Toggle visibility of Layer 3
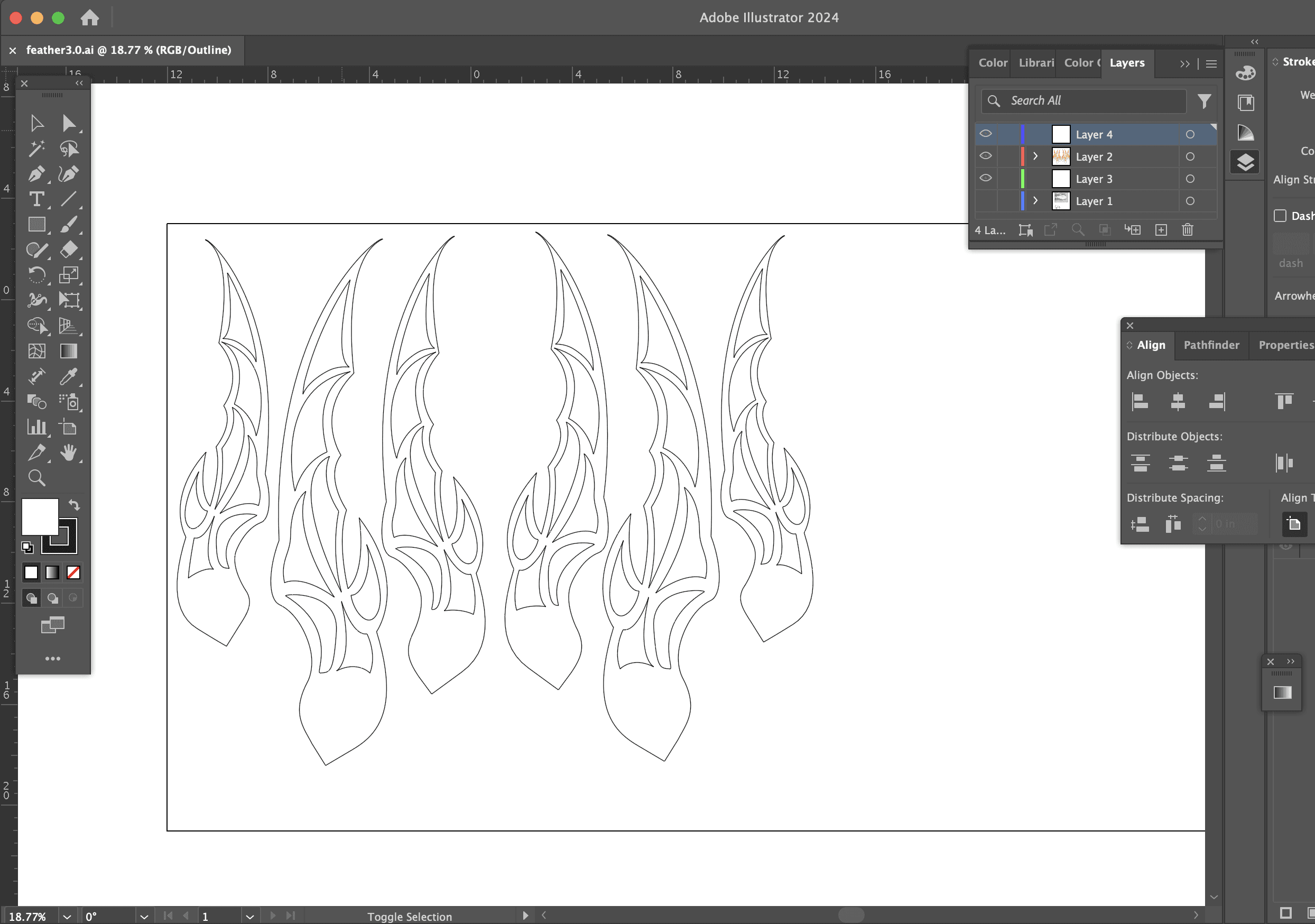The width and height of the screenshot is (1315, 924). [985, 178]
